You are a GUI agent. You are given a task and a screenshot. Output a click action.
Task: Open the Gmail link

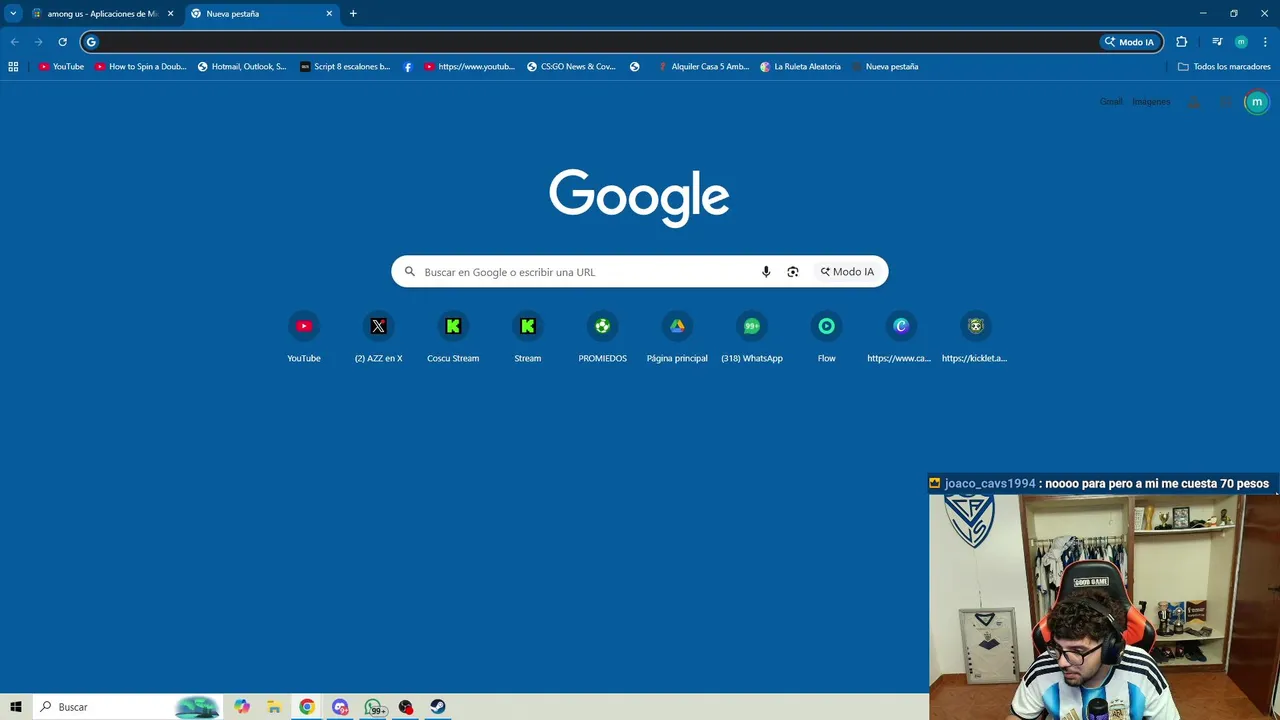pyautogui.click(x=1111, y=102)
